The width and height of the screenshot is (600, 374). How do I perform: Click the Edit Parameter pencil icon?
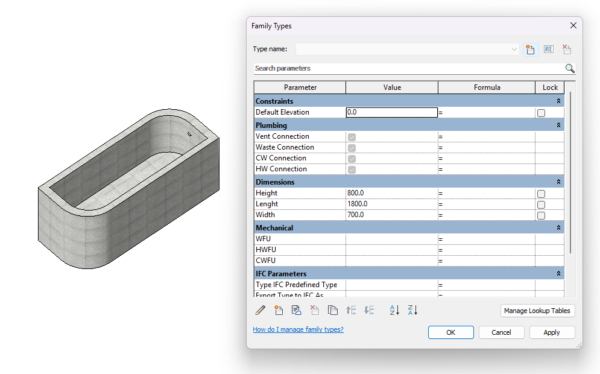point(261,310)
